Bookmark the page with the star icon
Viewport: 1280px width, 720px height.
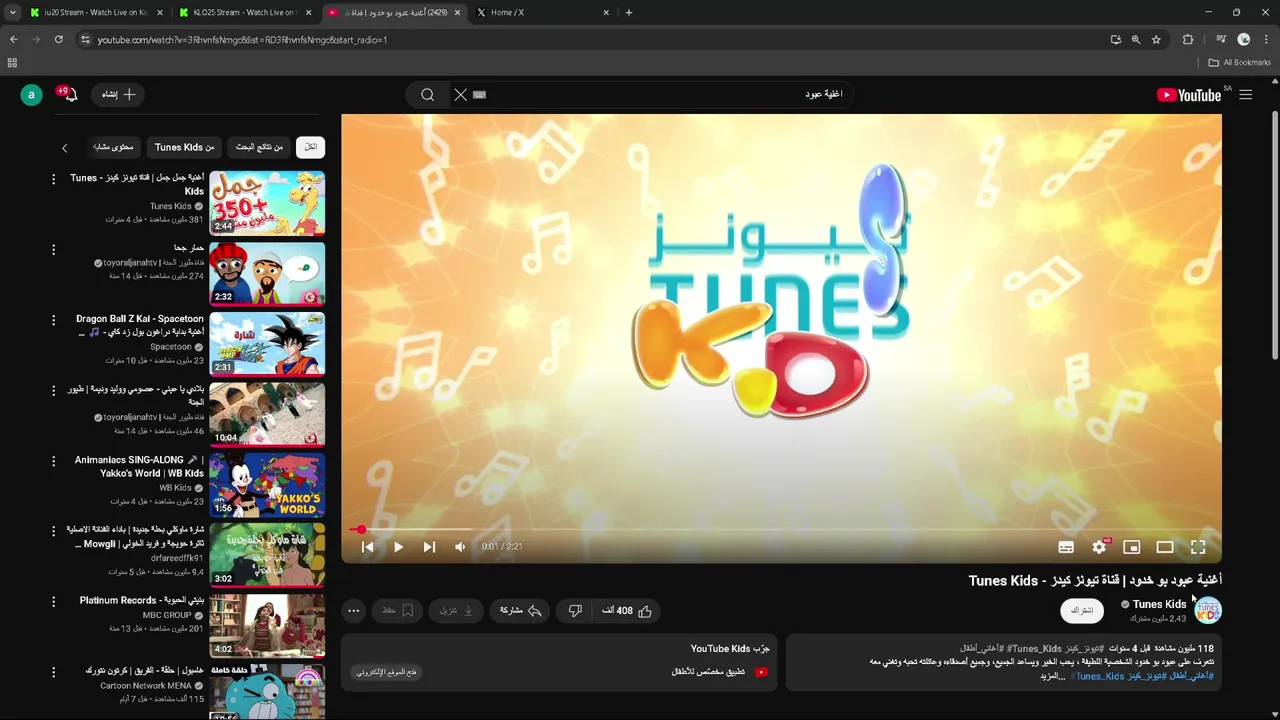point(1156,39)
